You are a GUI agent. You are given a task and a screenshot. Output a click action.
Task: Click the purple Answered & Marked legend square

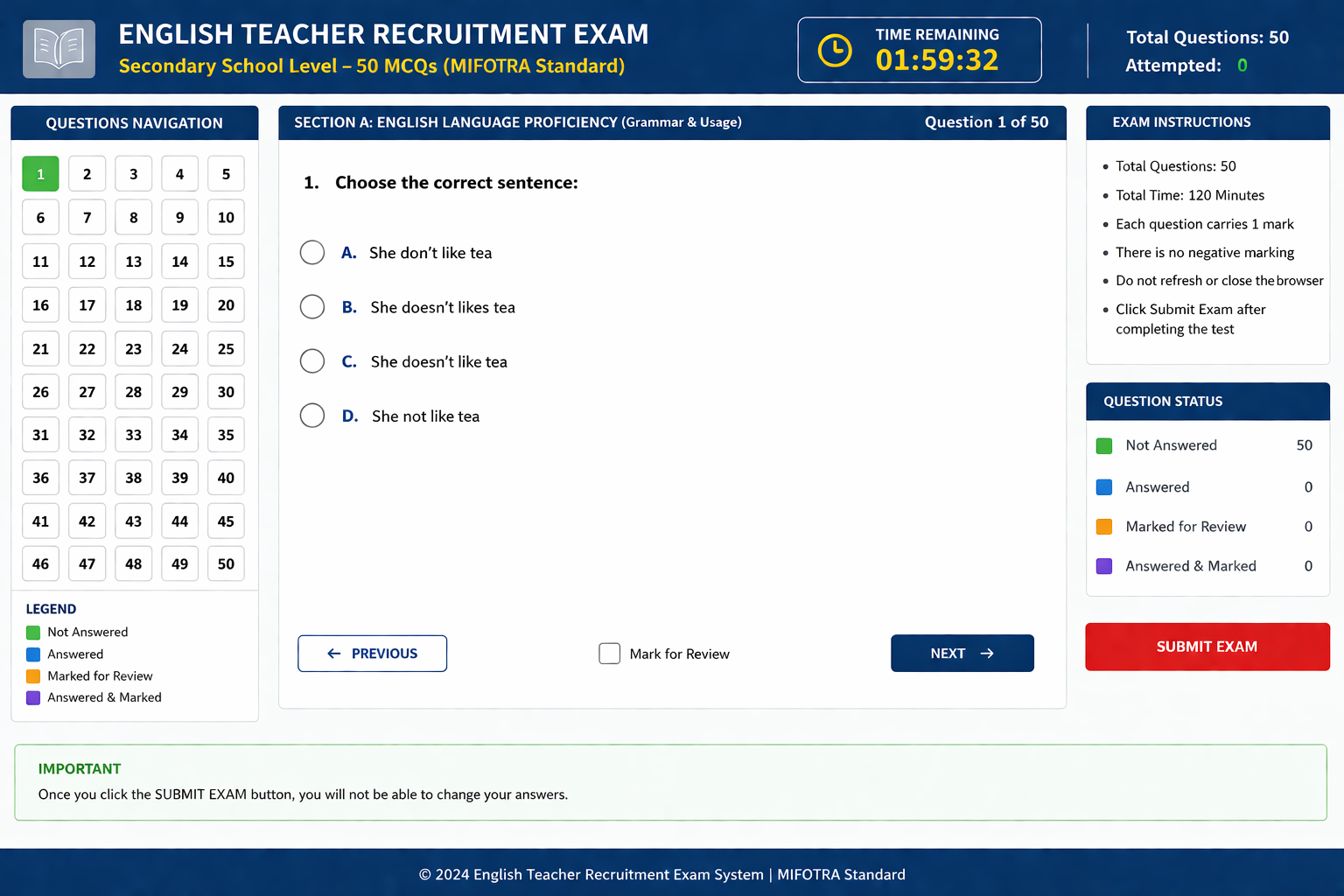pyautogui.click(x=33, y=698)
